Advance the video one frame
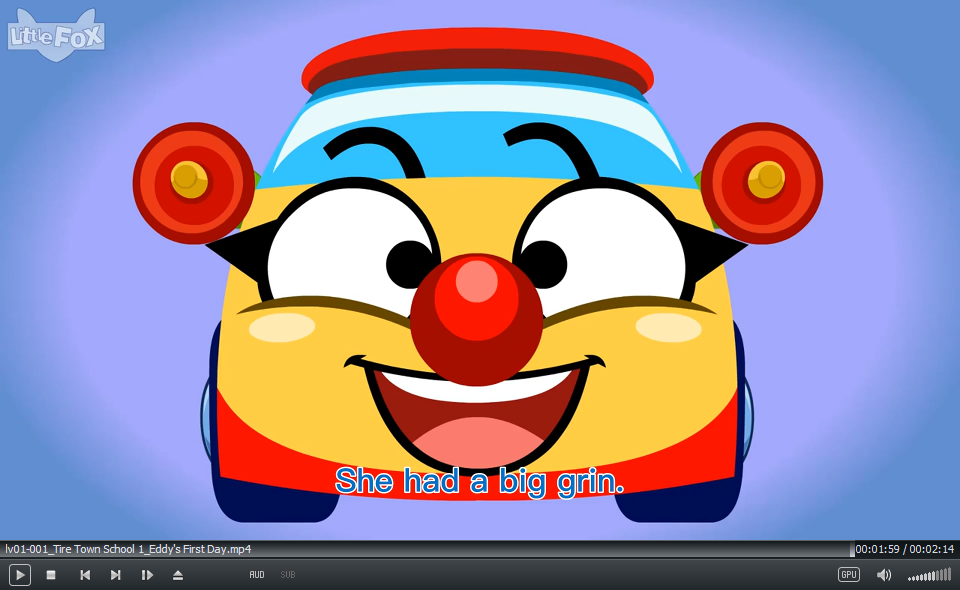 [x=147, y=575]
